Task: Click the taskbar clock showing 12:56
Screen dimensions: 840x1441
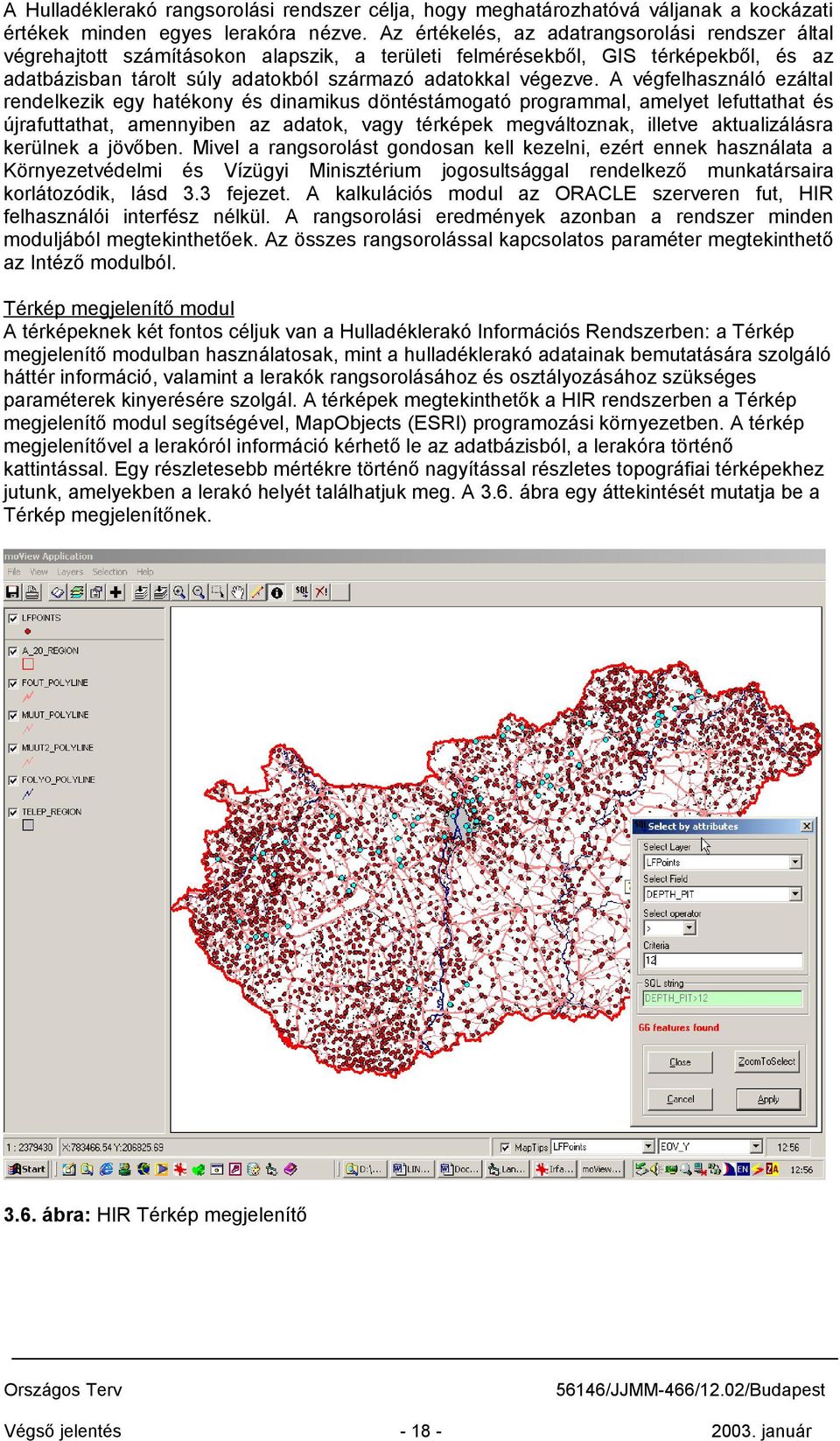Action: pyautogui.click(x=801, y=1169)
